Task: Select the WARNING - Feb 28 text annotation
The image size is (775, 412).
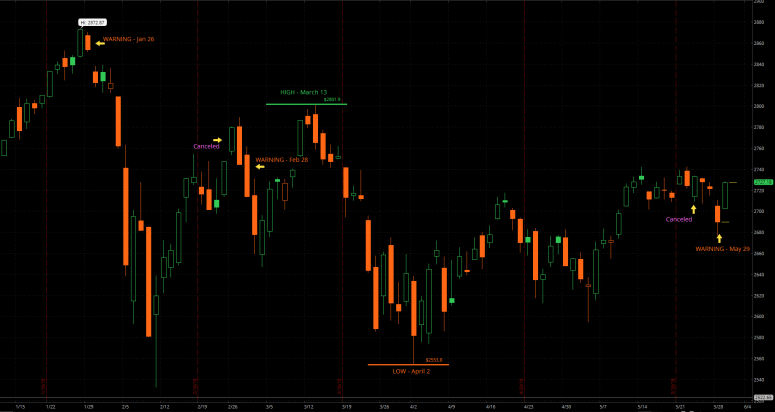Action: (x=282, y=159)
